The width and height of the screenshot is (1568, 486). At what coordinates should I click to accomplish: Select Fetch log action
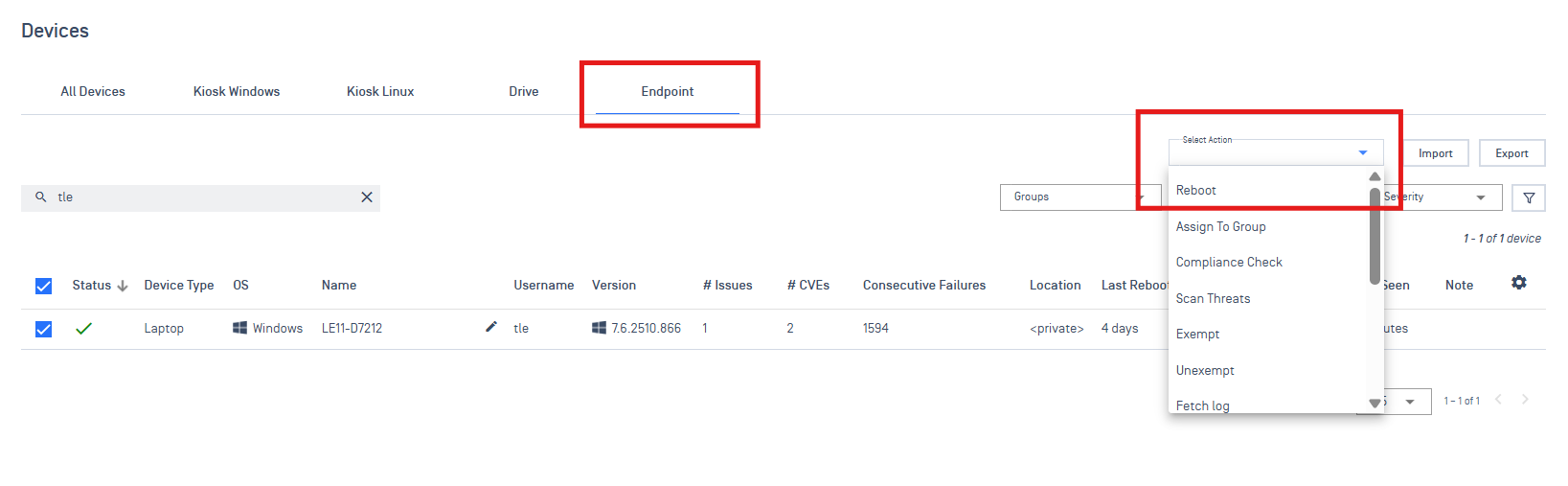(x=1268, y=405)
